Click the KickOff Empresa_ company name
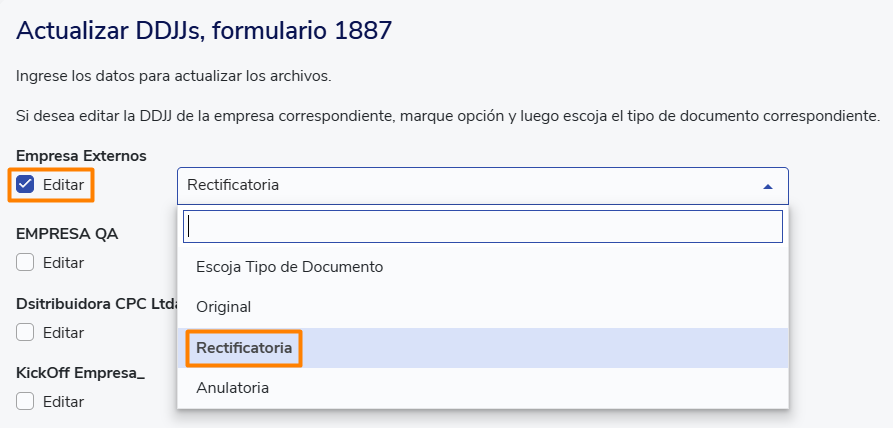893x428 pixels. (x=80, y=372)
